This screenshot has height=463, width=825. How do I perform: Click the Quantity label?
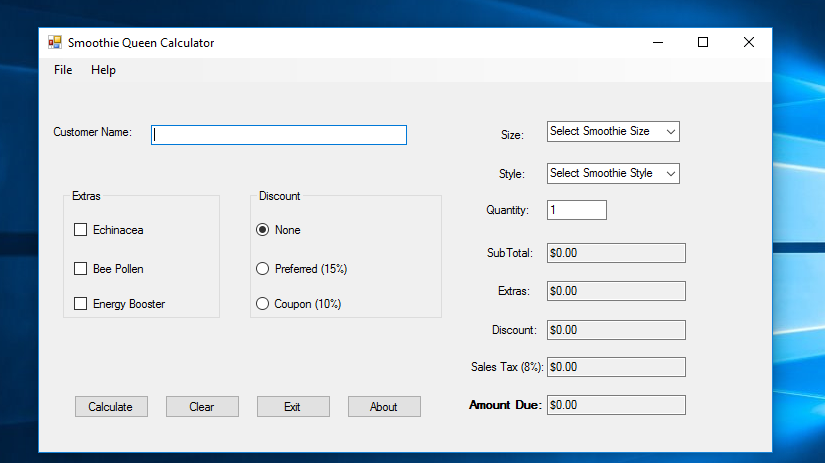(x=507, y=210)
